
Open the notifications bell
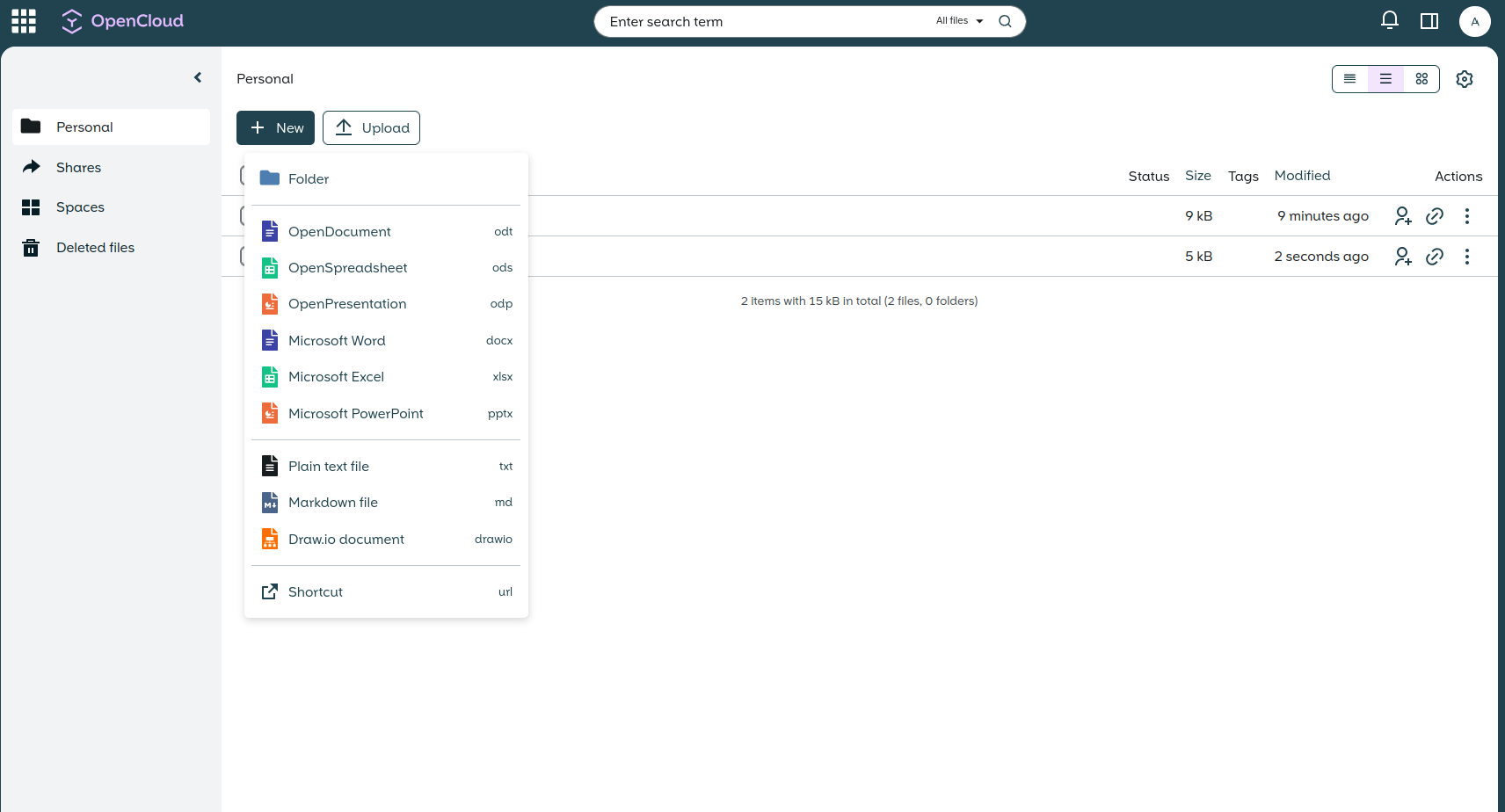tap(1390, 21)
